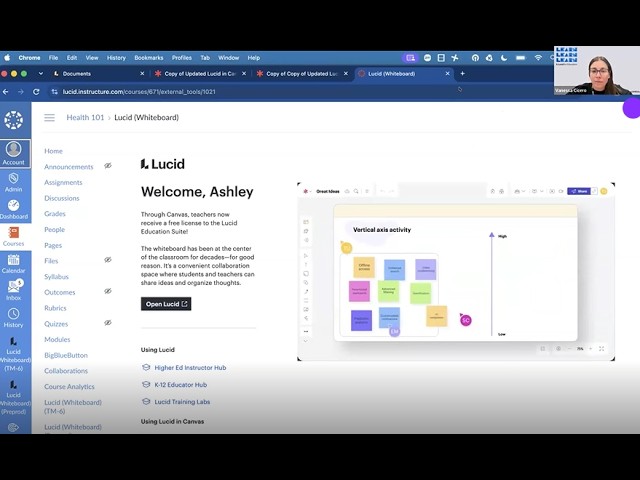Open the History clock icon
The width and height of the screenshot is (640, 480).
click(x=13, y=318)
